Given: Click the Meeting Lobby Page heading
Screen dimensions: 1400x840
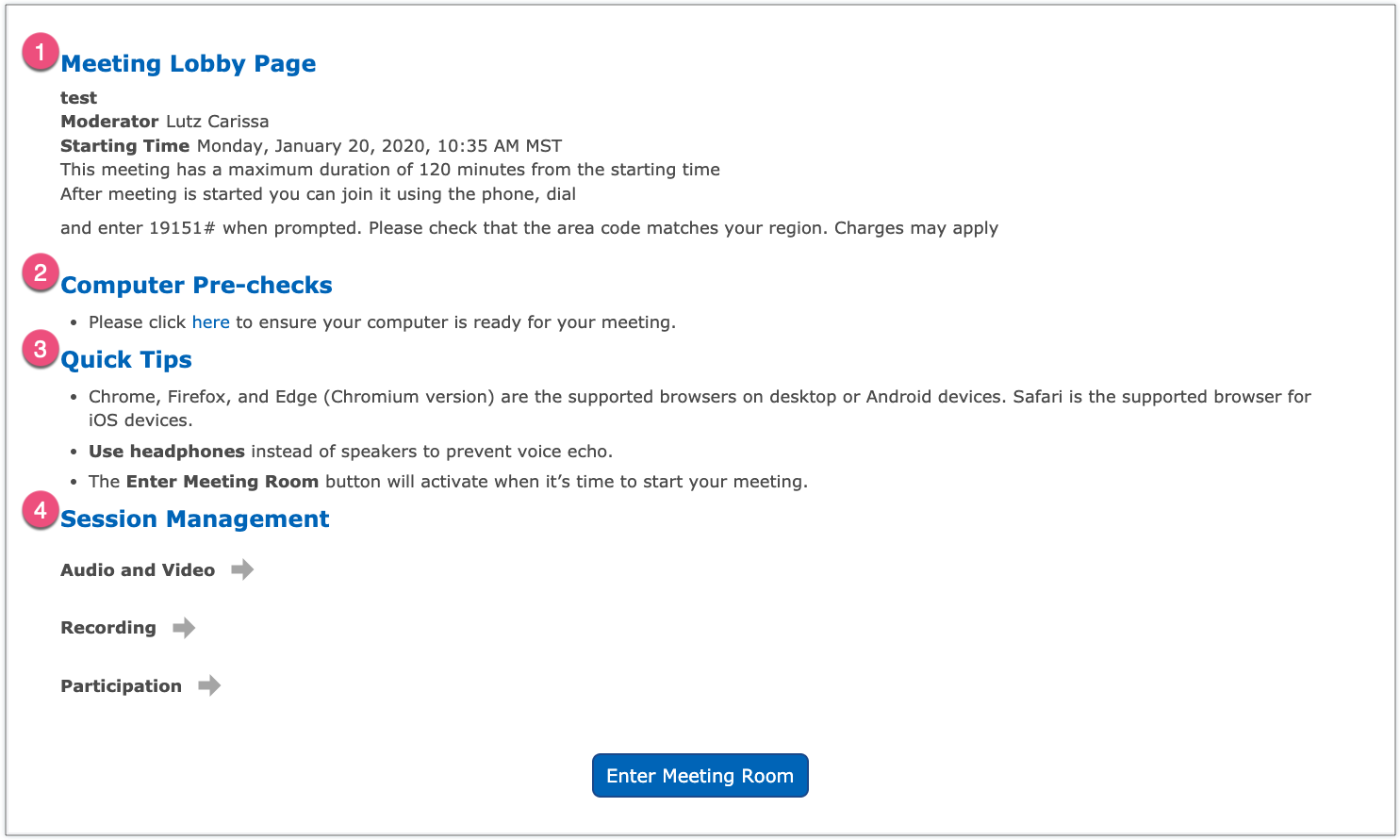Looking at the screenshot, I should pos(189,64).
